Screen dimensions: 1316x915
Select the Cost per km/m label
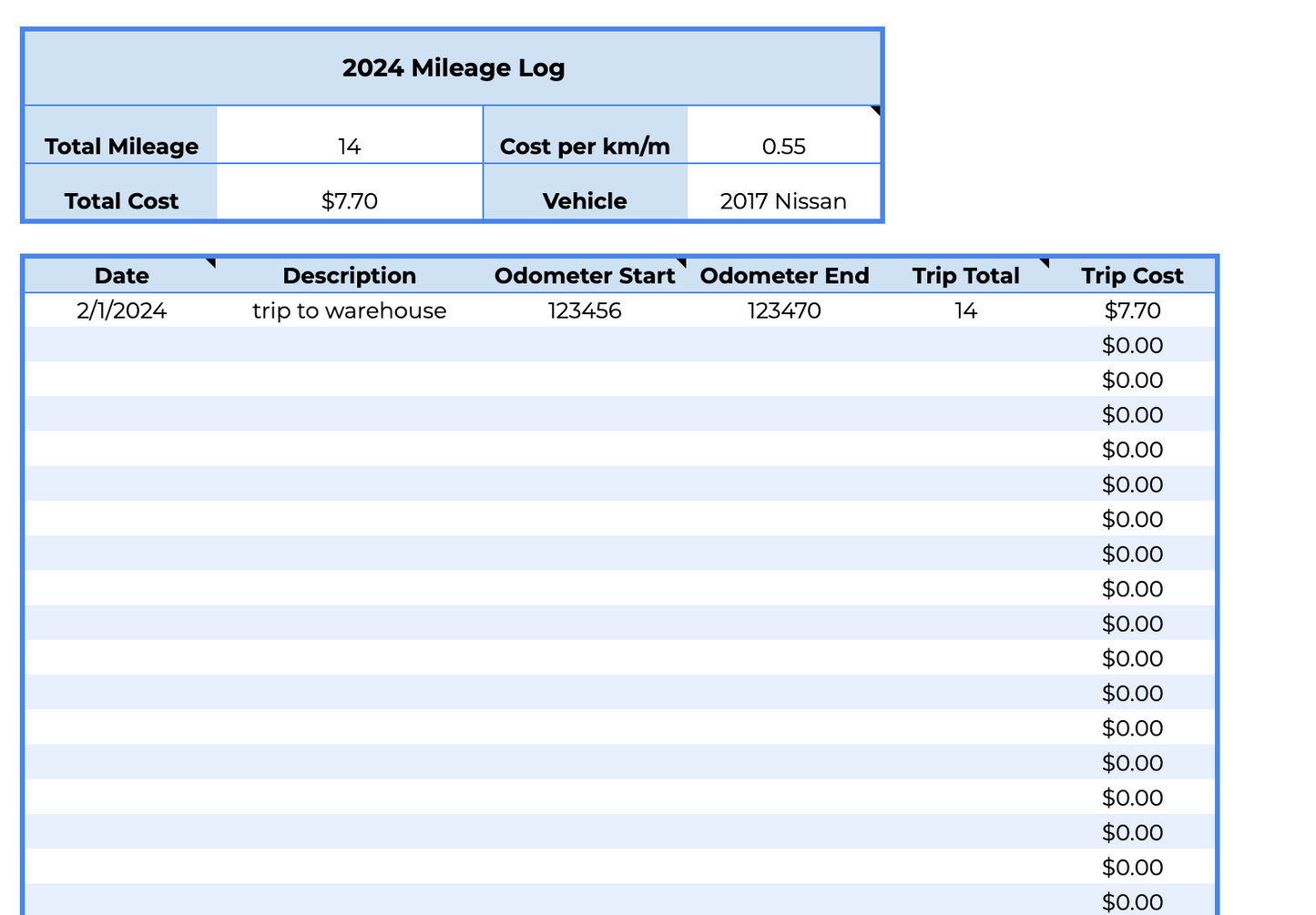585,147
